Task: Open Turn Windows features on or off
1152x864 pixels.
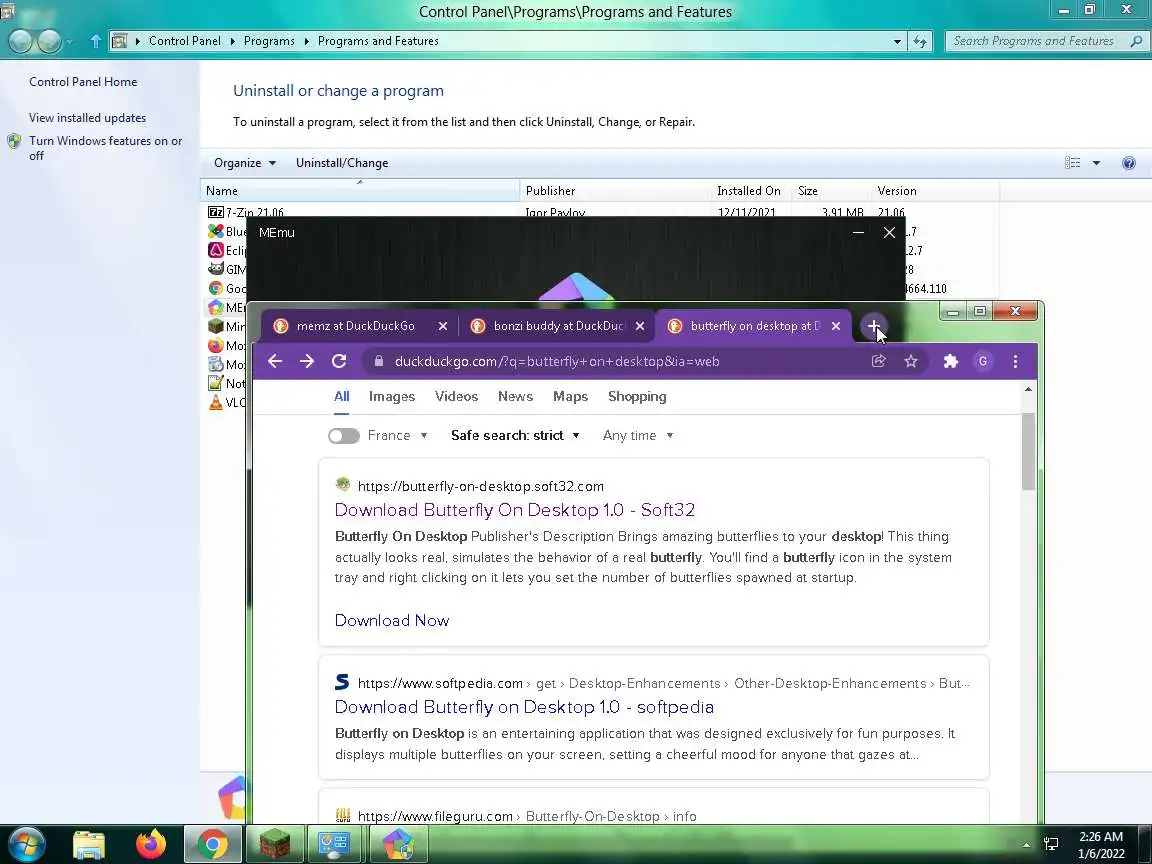Action: [105, 148]
